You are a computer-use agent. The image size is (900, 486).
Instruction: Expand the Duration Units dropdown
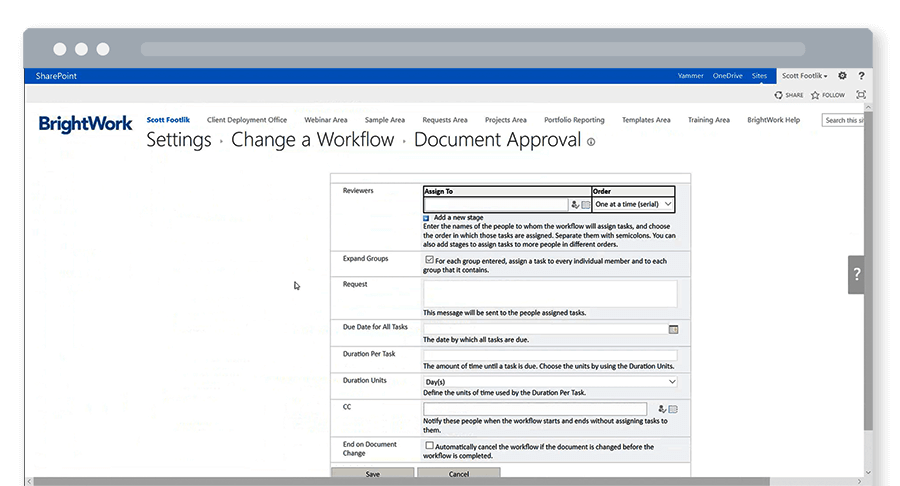(550, 382)
